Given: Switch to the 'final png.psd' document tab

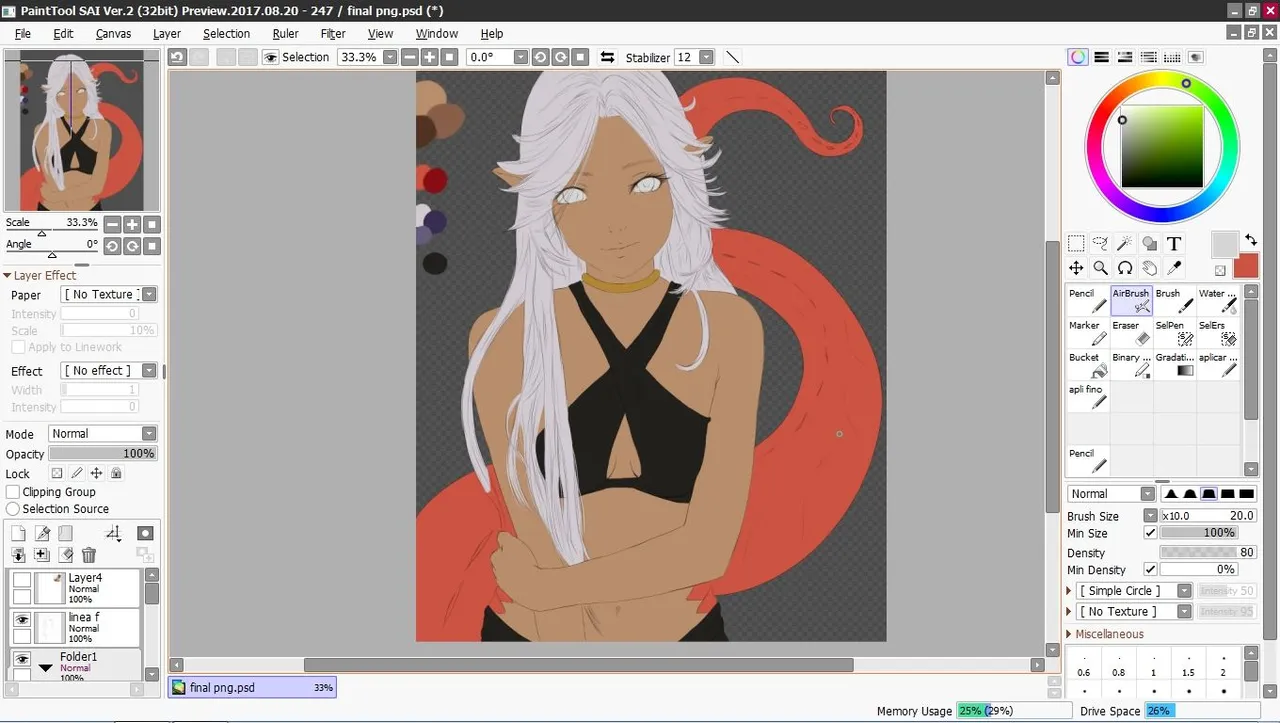Looking at the screenshot, I should 252,687.
